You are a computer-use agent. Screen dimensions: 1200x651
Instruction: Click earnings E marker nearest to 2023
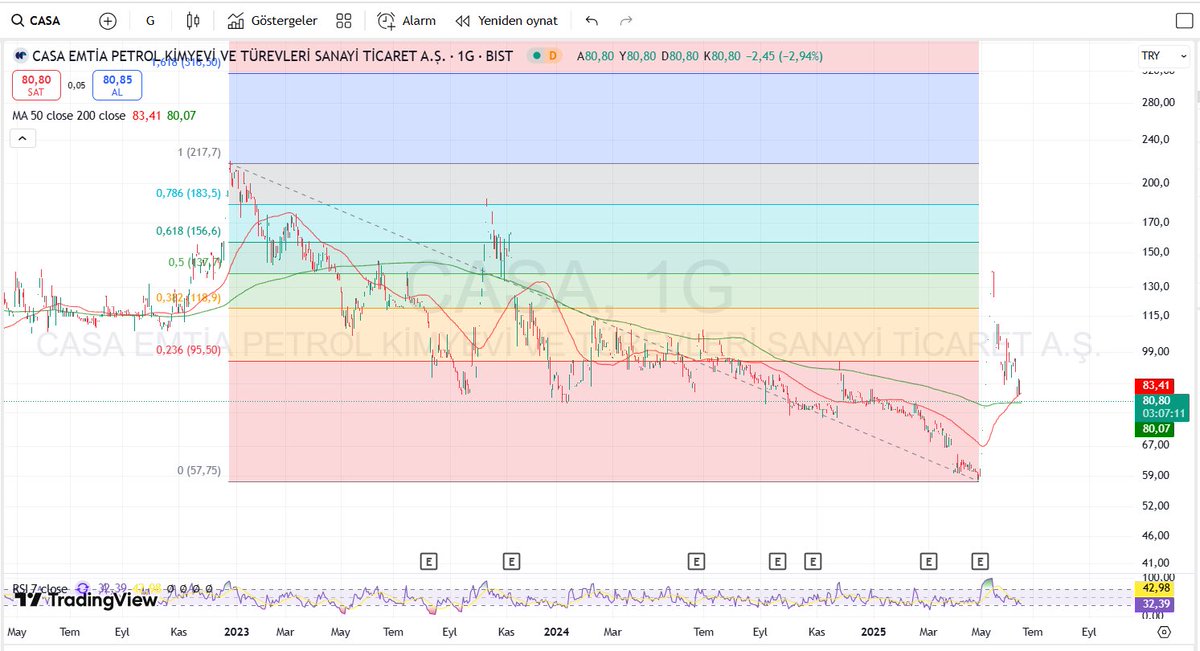[429, 561]
